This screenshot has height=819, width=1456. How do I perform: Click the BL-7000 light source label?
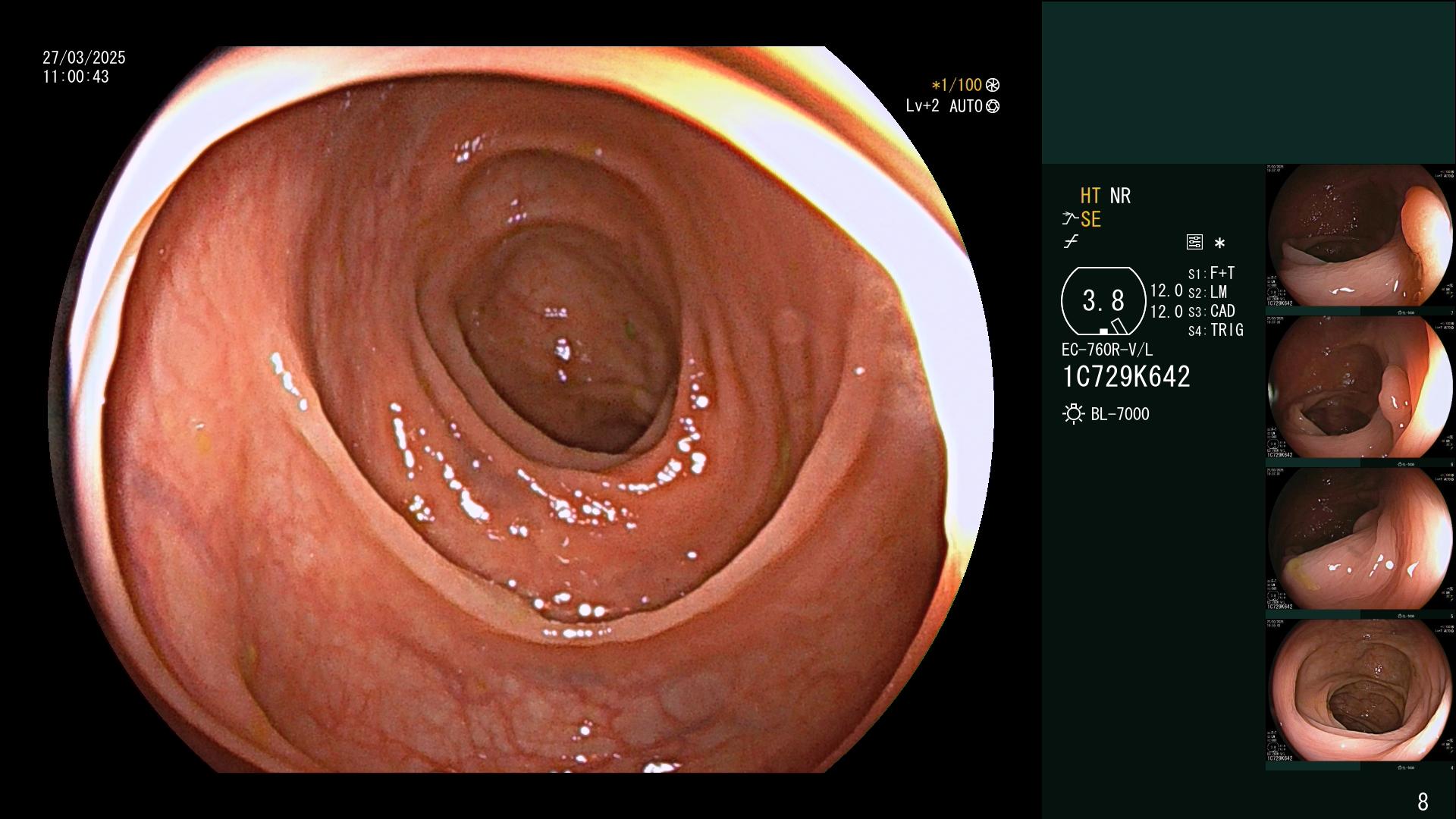tap(1120, 414)
